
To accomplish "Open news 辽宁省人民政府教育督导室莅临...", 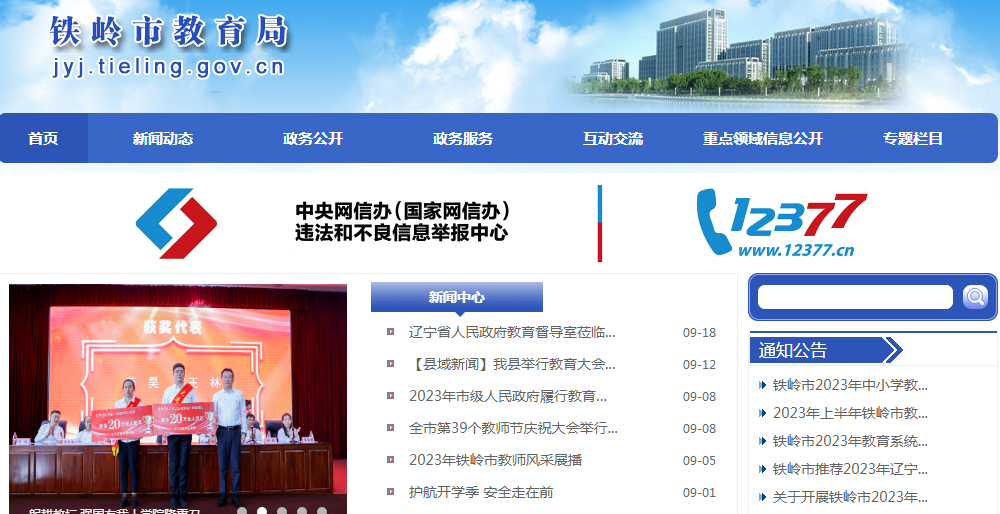I will pos(511,332).
